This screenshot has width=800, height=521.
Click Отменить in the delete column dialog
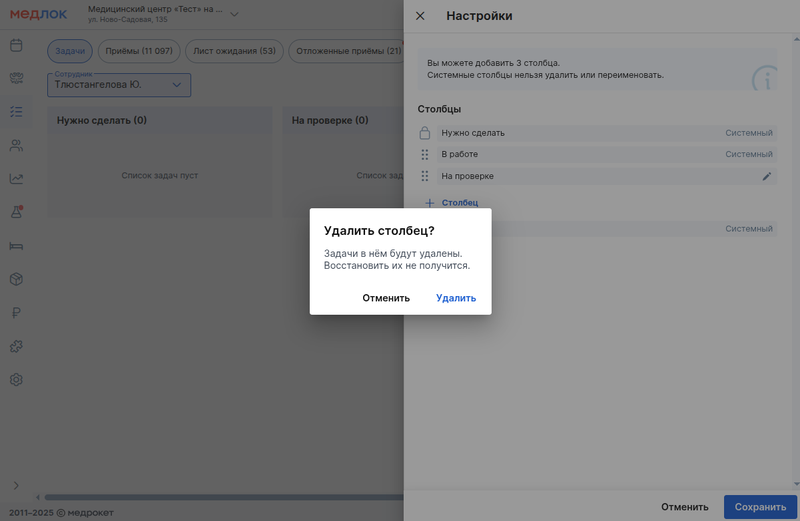click(386, 298)
